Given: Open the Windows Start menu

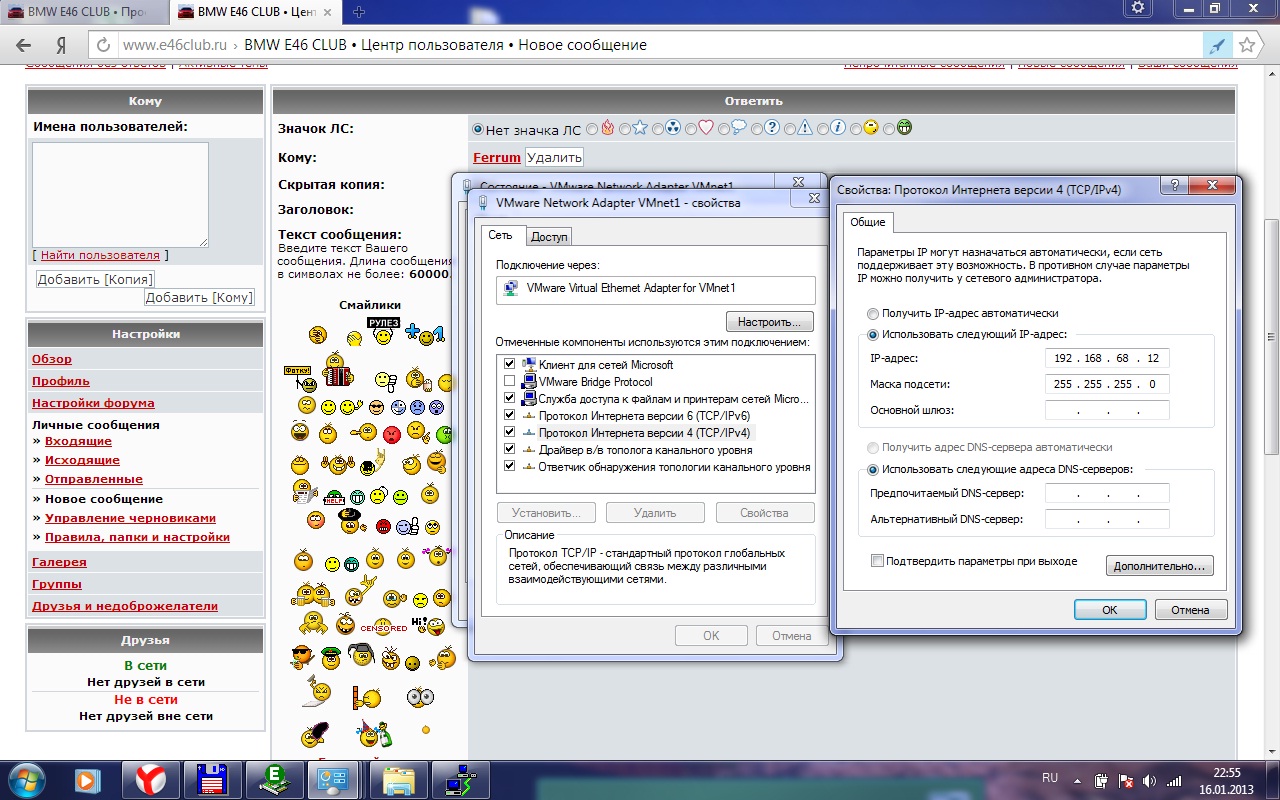Looking at the screenshot, I should 24,778.
